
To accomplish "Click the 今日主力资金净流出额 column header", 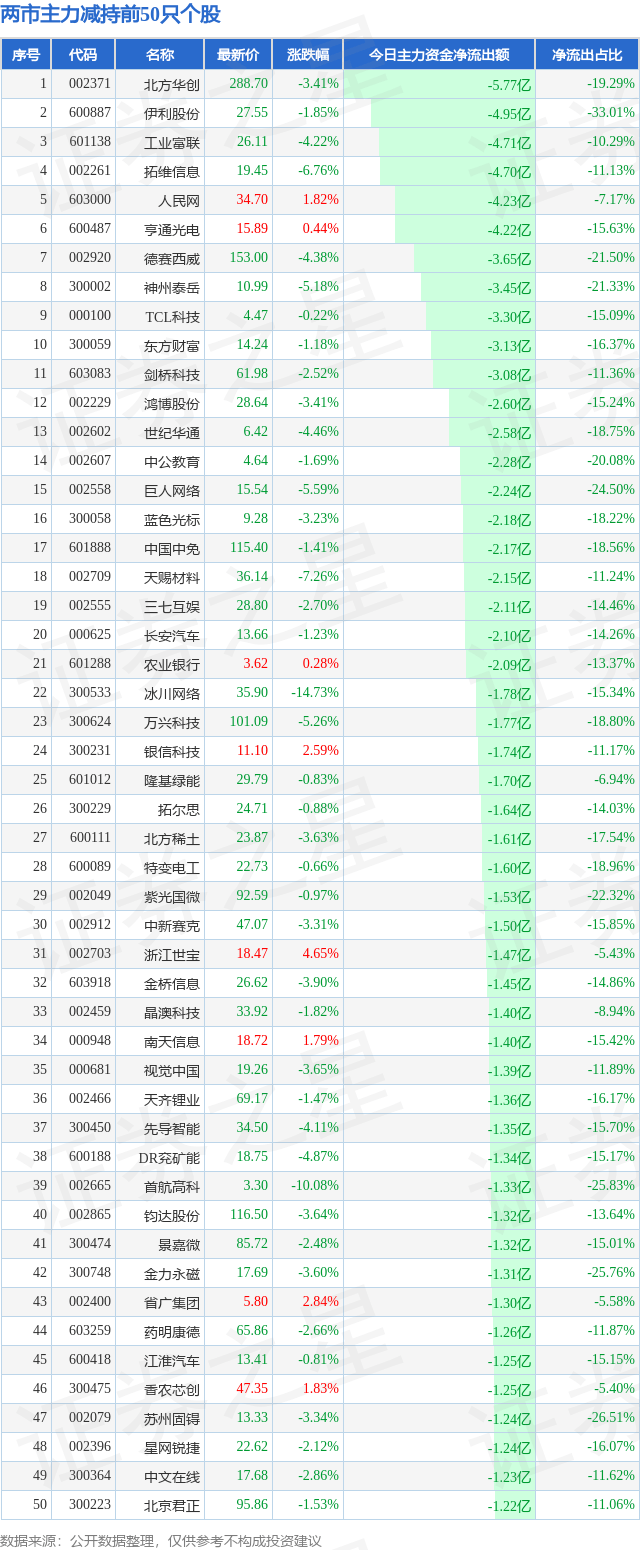I will pos(439,55).
